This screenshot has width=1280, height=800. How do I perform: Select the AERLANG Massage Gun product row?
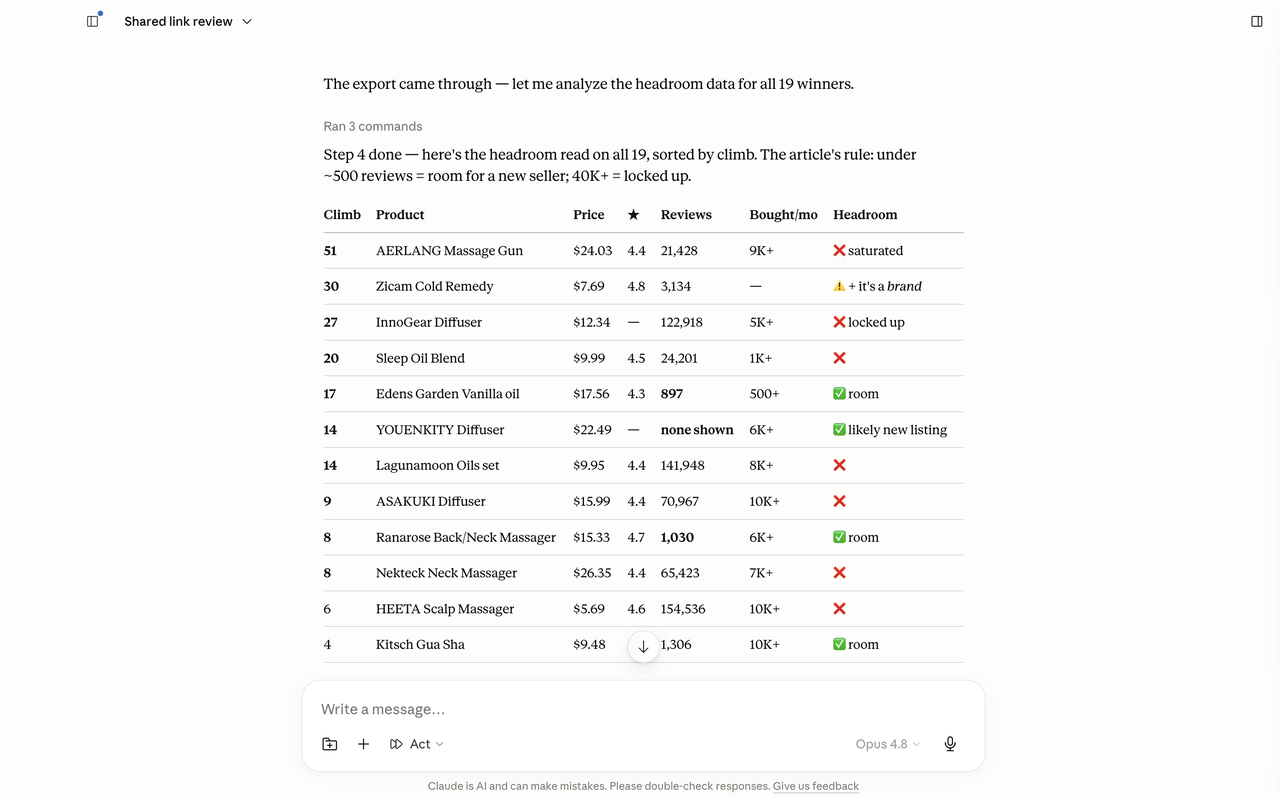[x=643, y=251]
